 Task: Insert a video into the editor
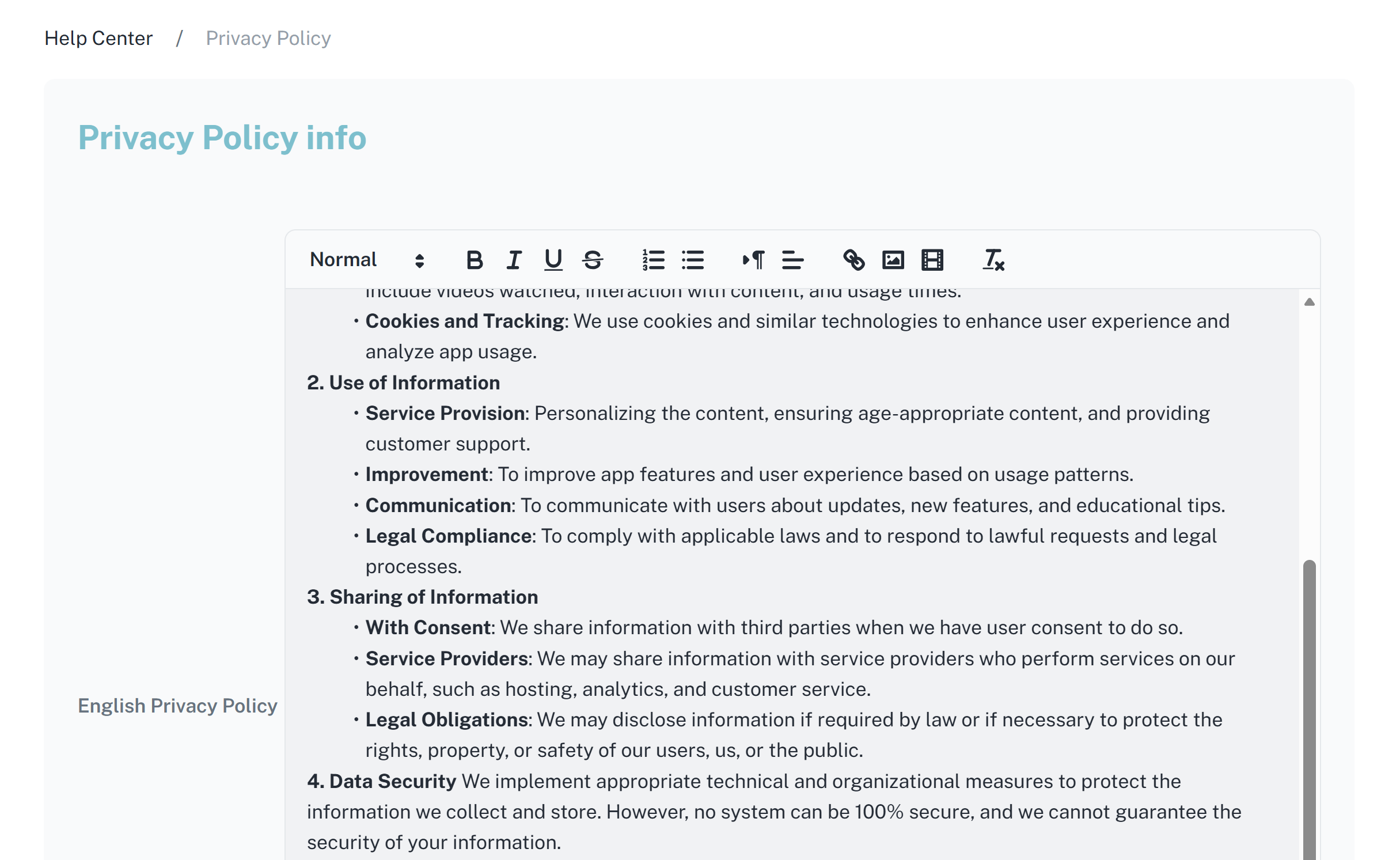[x=932, y=260]
